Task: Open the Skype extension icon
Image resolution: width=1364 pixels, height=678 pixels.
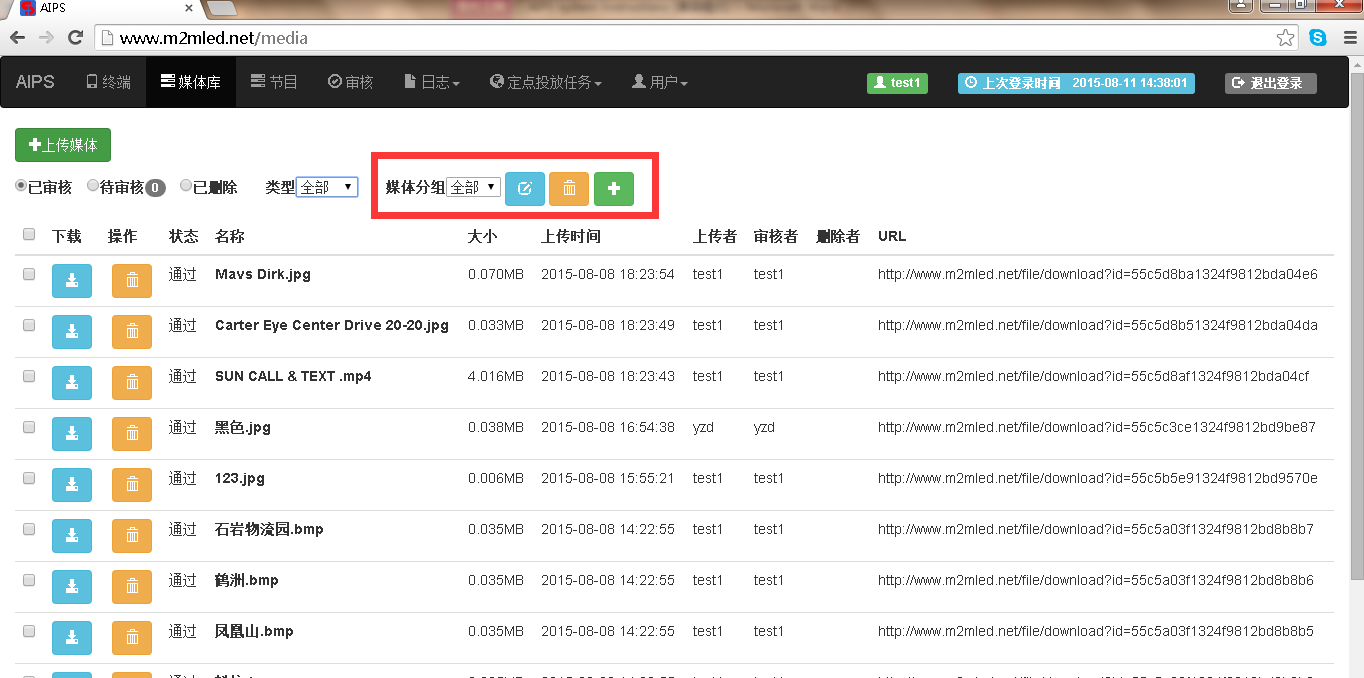Action: 1318,38
